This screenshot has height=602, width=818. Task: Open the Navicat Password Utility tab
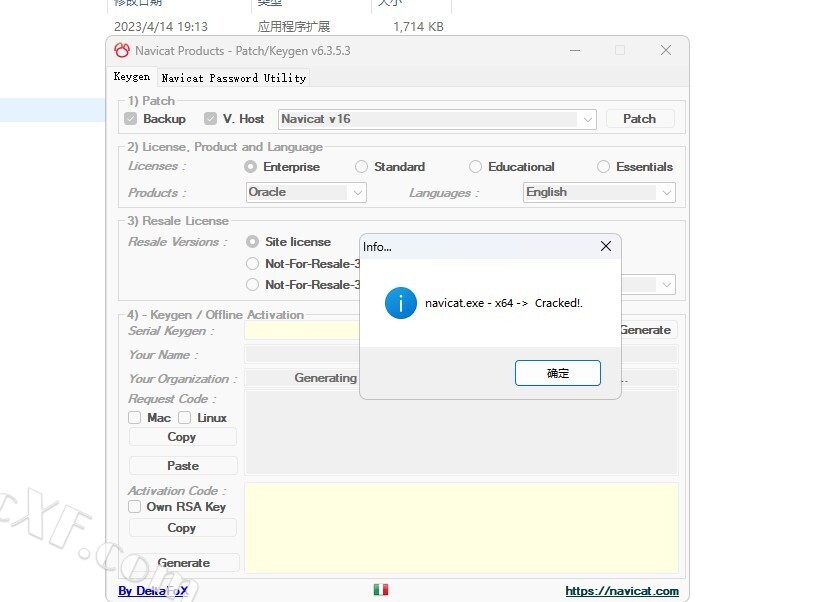(x=234, y=78)
